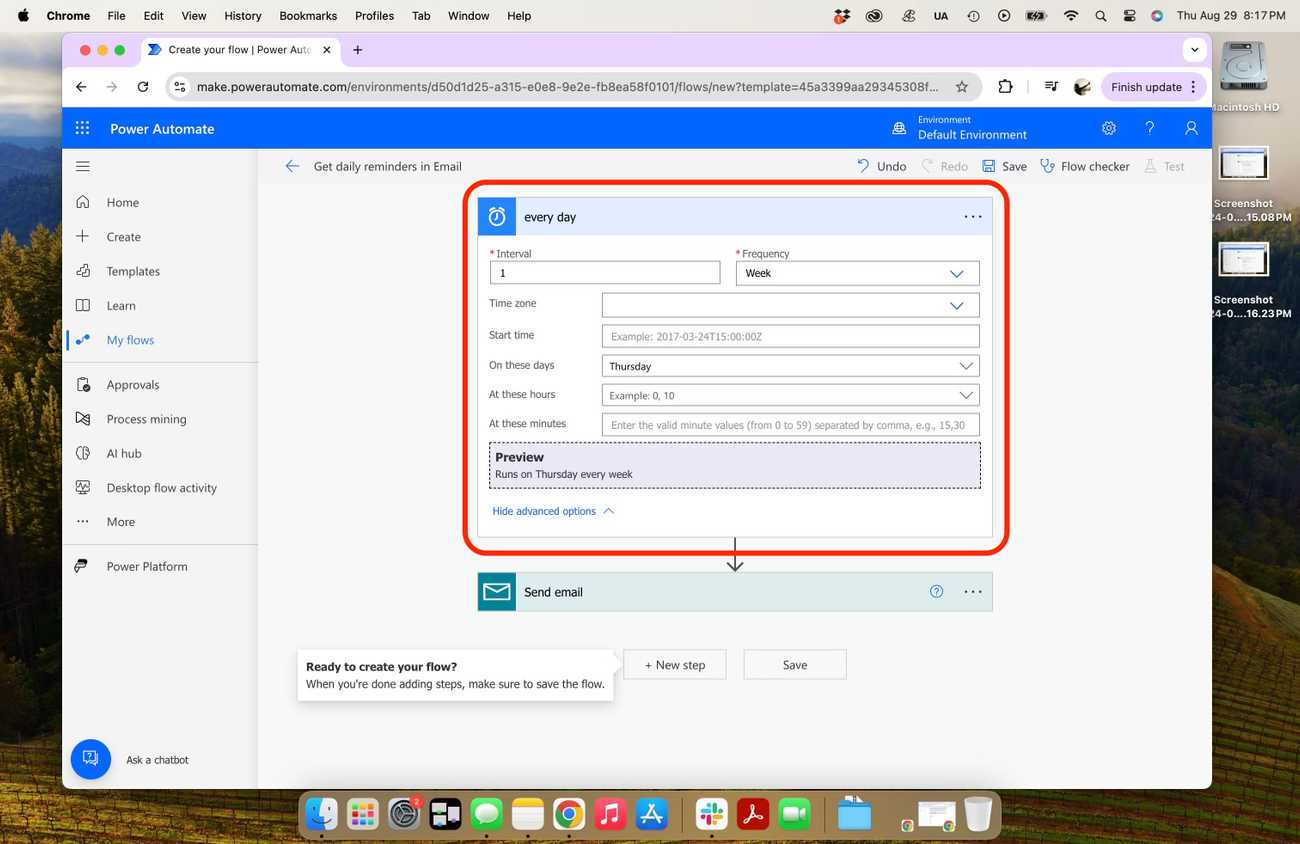Click the chatbot icon button
The height and width of the screenshot is (844, 1300).
[91, 759]
